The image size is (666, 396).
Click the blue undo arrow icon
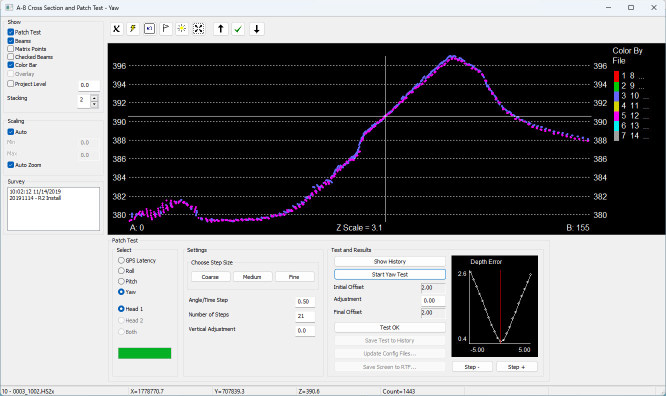150,29
